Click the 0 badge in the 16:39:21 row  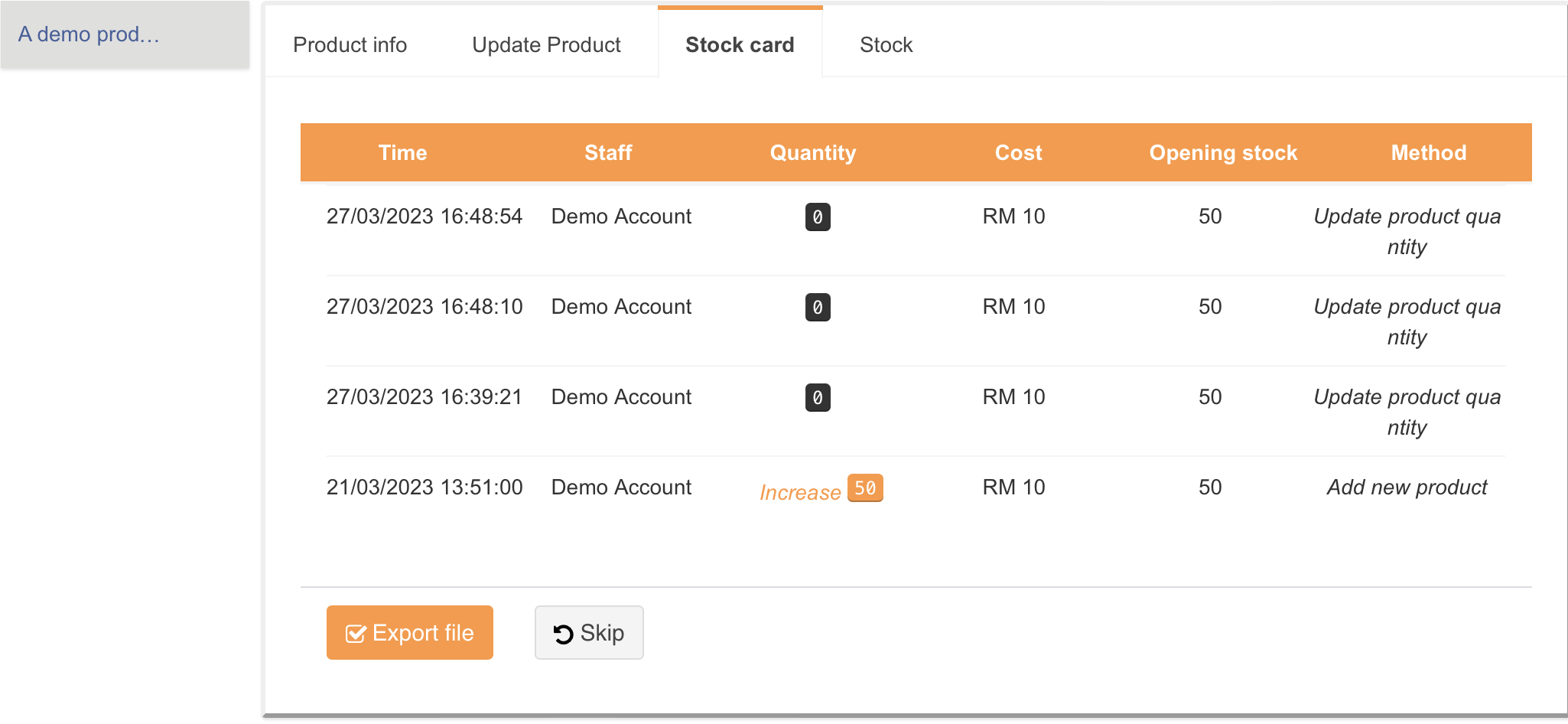(818, 398)
